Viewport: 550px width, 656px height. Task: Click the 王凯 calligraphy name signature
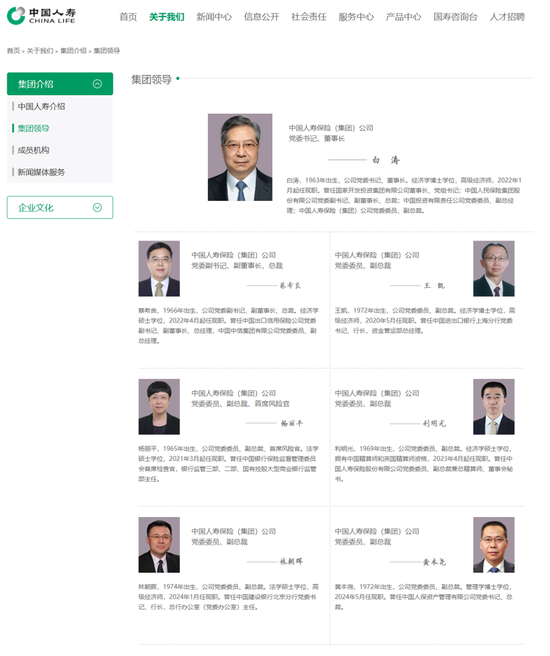coord(434,286)
